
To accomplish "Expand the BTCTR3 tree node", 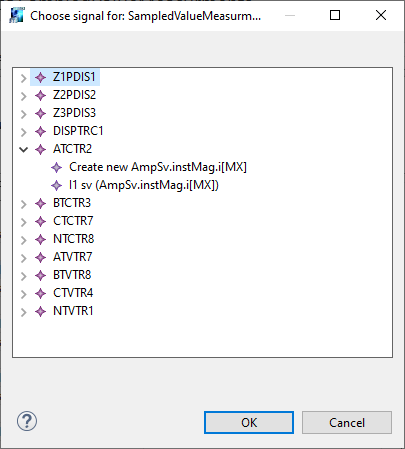I will 23,204.
